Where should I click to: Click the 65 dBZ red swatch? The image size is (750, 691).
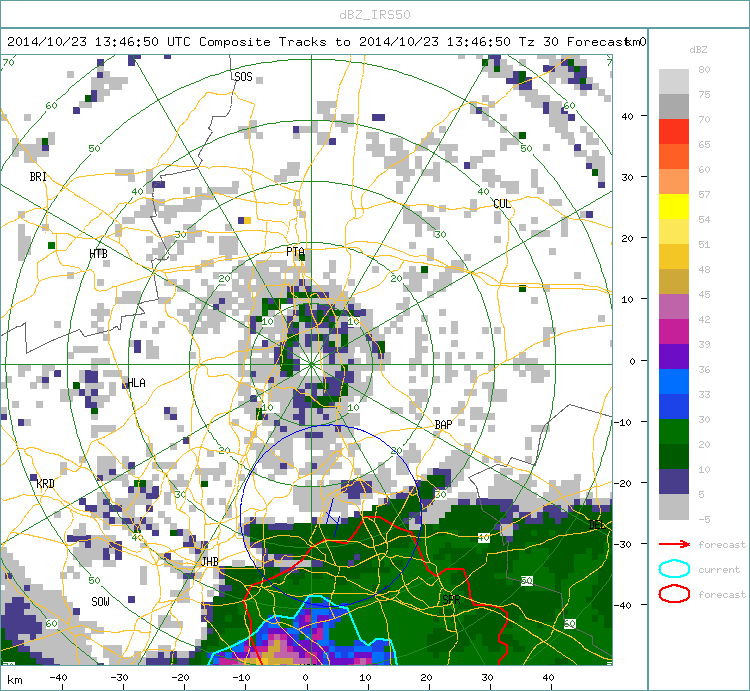[x=674, y=131]
